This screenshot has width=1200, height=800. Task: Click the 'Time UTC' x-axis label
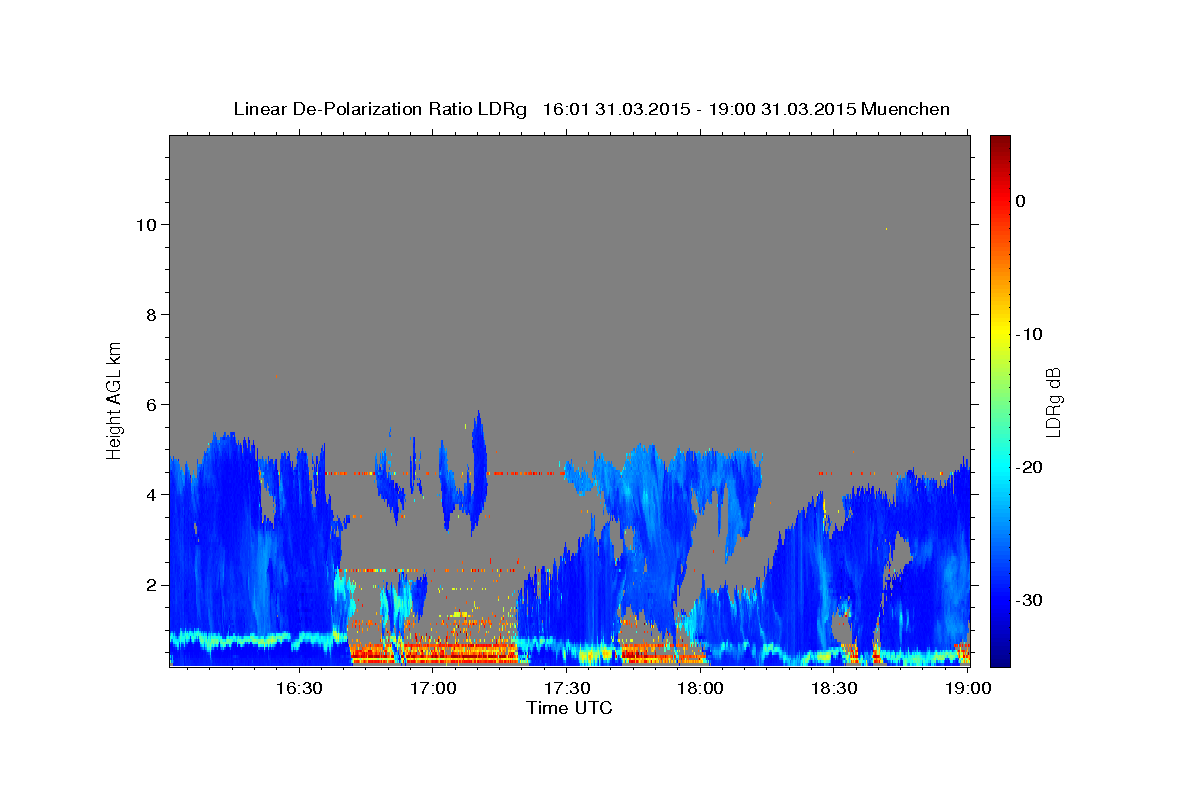(569, 708)
